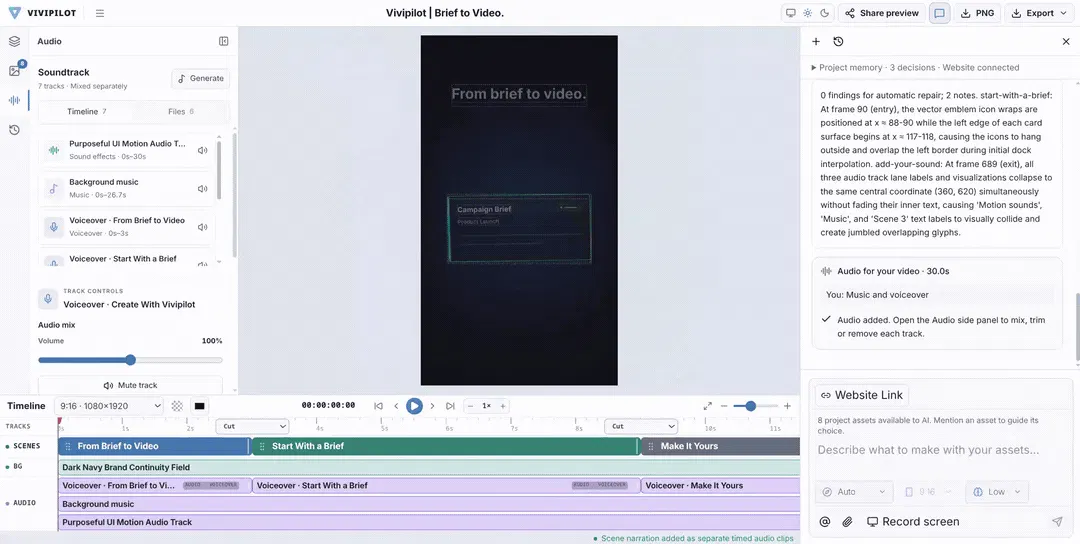
Task: Switch to Files 6 tab
Action: [x=181, y=112]
